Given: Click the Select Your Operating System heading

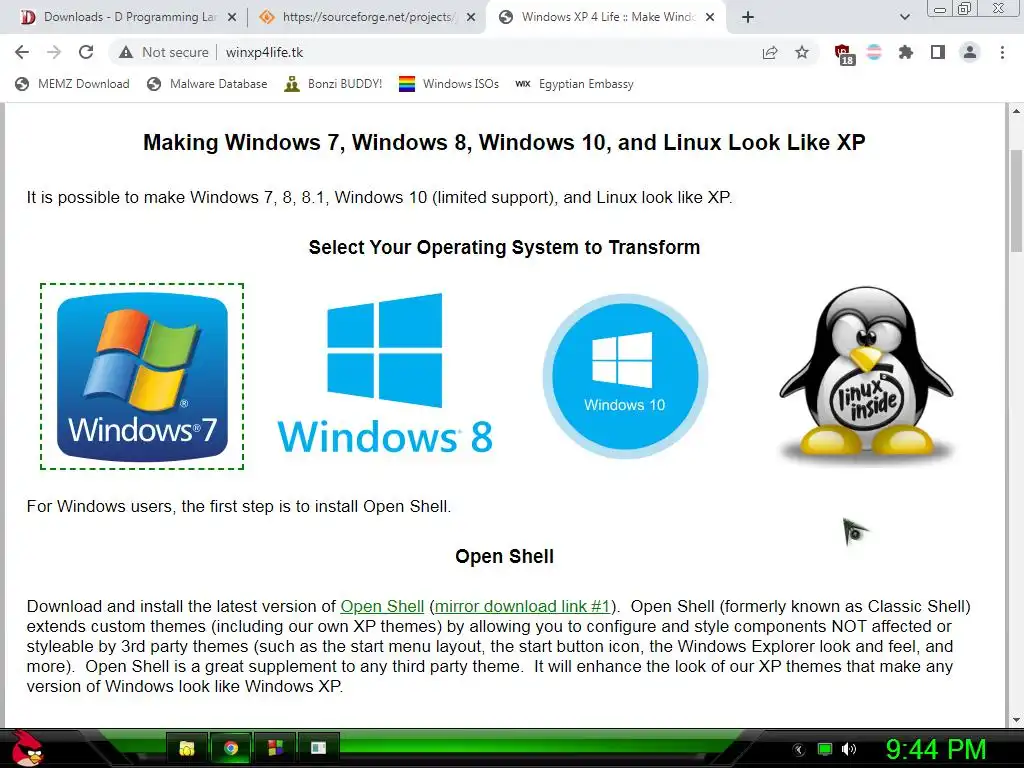Looking at the screenshot, I should (x=504, y=248).
